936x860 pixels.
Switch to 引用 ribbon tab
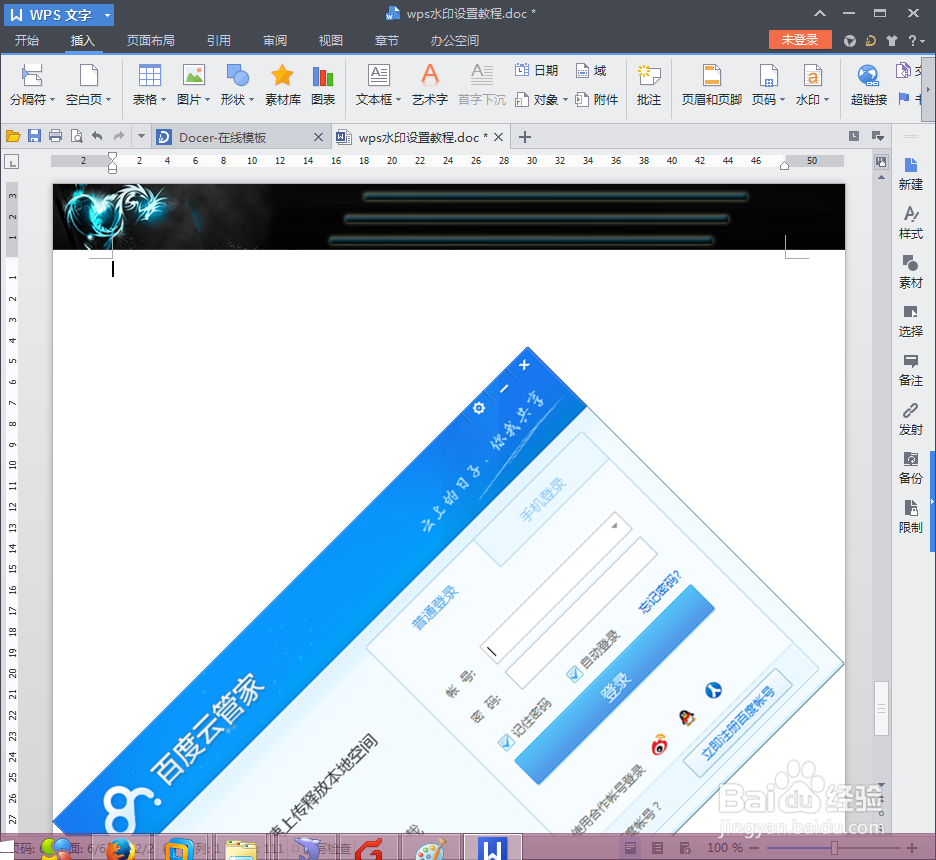tap(218, 41)
